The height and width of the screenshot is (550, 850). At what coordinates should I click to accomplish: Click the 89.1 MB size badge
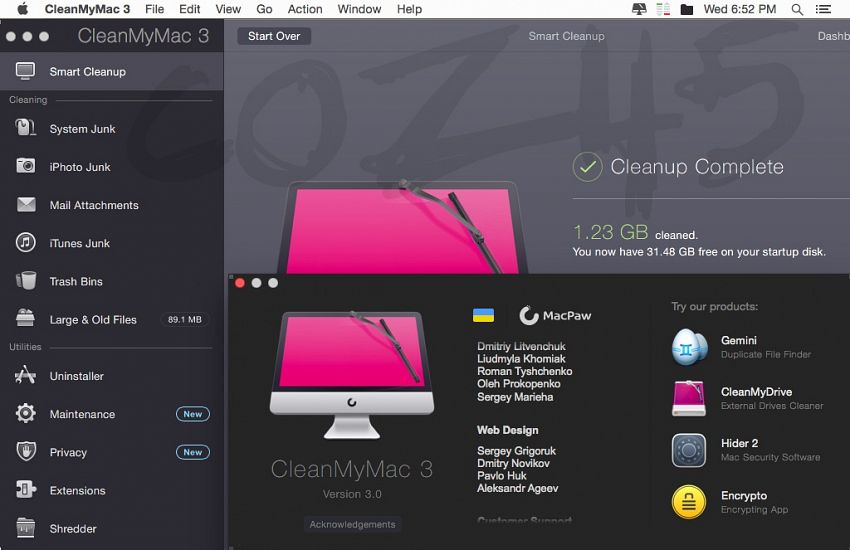click(x=184, y=319)
